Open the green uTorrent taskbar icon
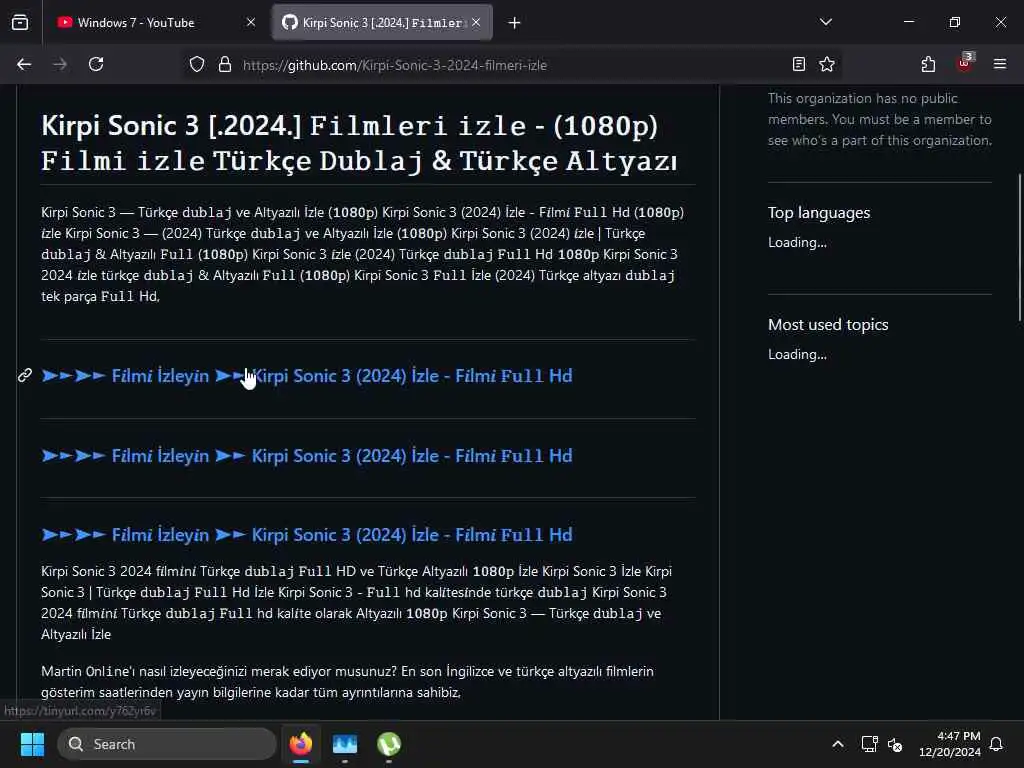Screen dimensions: 1024x768 pos(389,744)
